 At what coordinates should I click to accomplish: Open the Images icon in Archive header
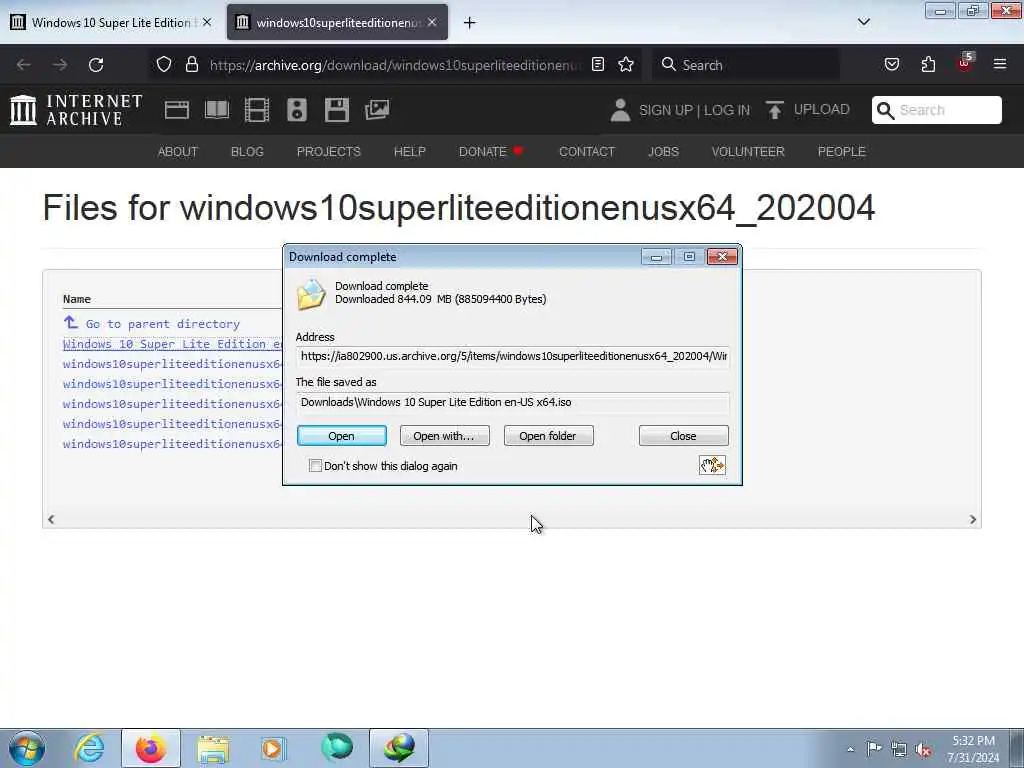click(377, 110)
